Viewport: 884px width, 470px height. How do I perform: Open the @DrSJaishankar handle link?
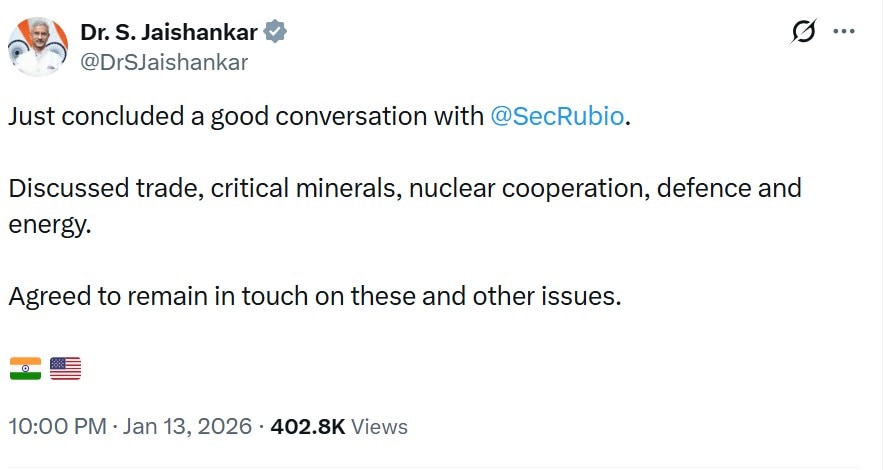[164, 62]
